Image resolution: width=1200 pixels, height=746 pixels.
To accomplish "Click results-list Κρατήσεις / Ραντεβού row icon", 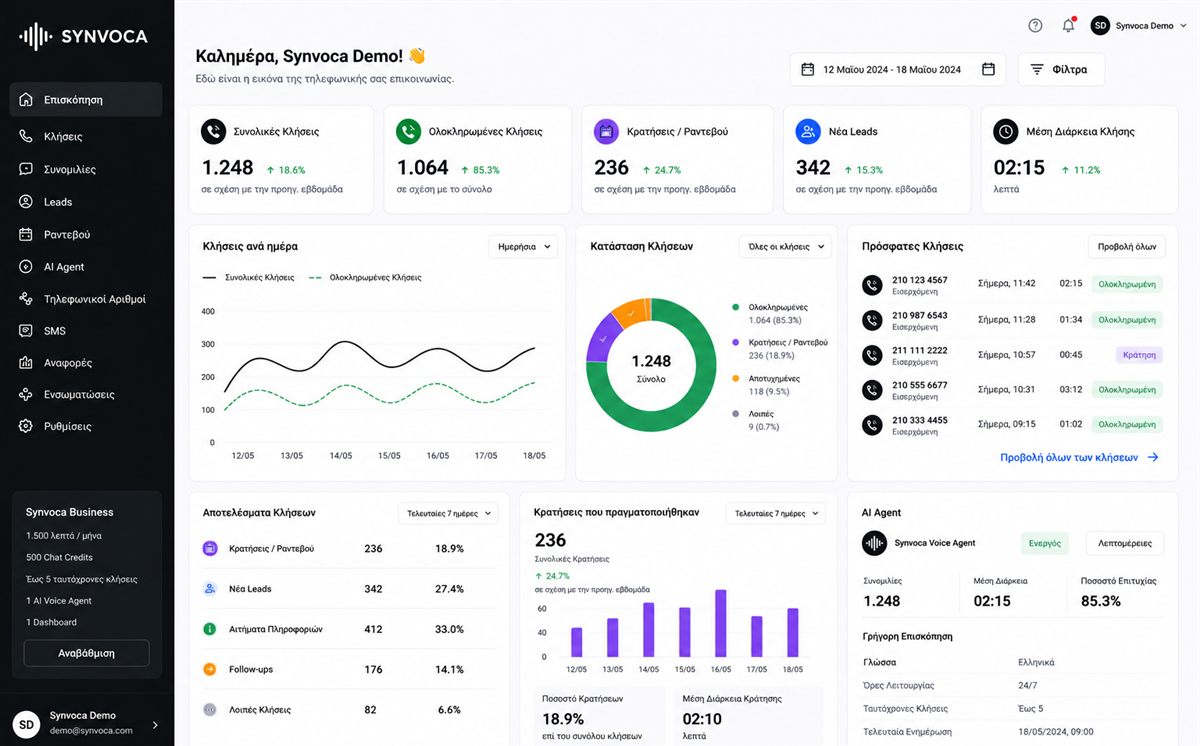I will coord(210,548).
